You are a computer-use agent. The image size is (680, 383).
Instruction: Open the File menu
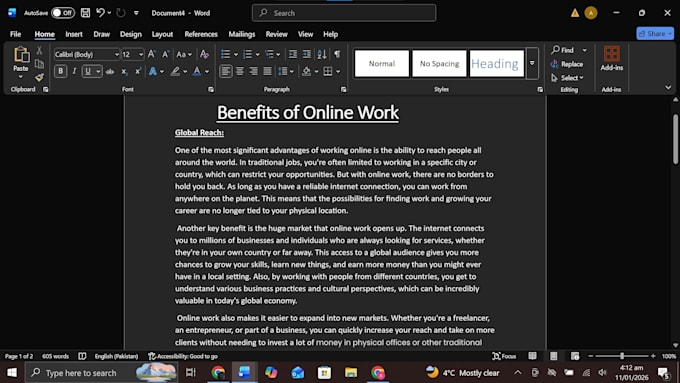click(x=16, y=34)
